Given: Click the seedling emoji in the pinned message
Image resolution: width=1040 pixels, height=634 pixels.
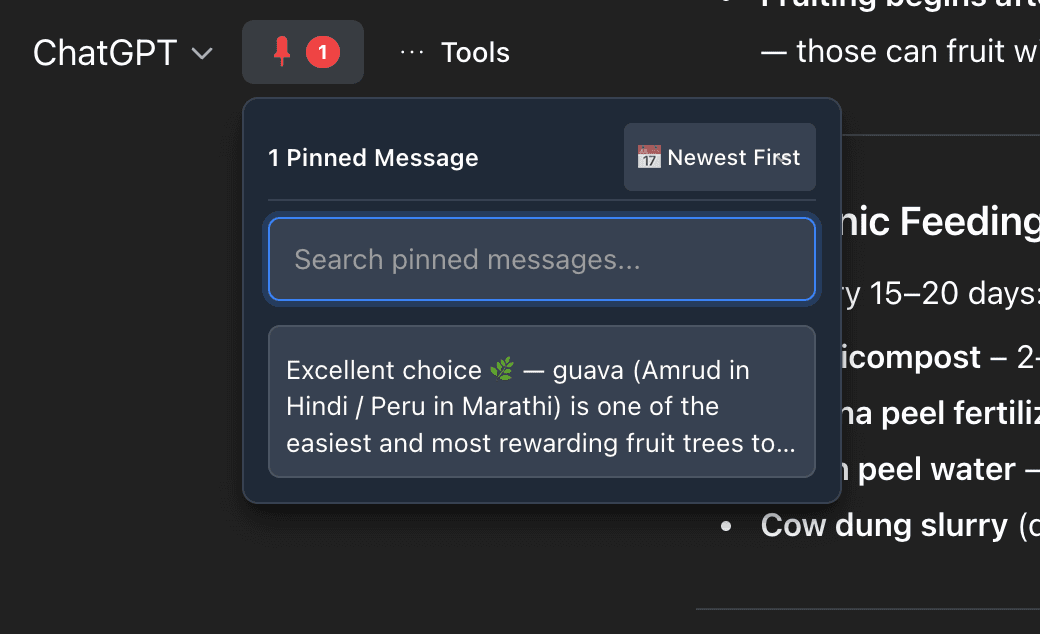Looking at the screenshot, I should pos(501,369).
